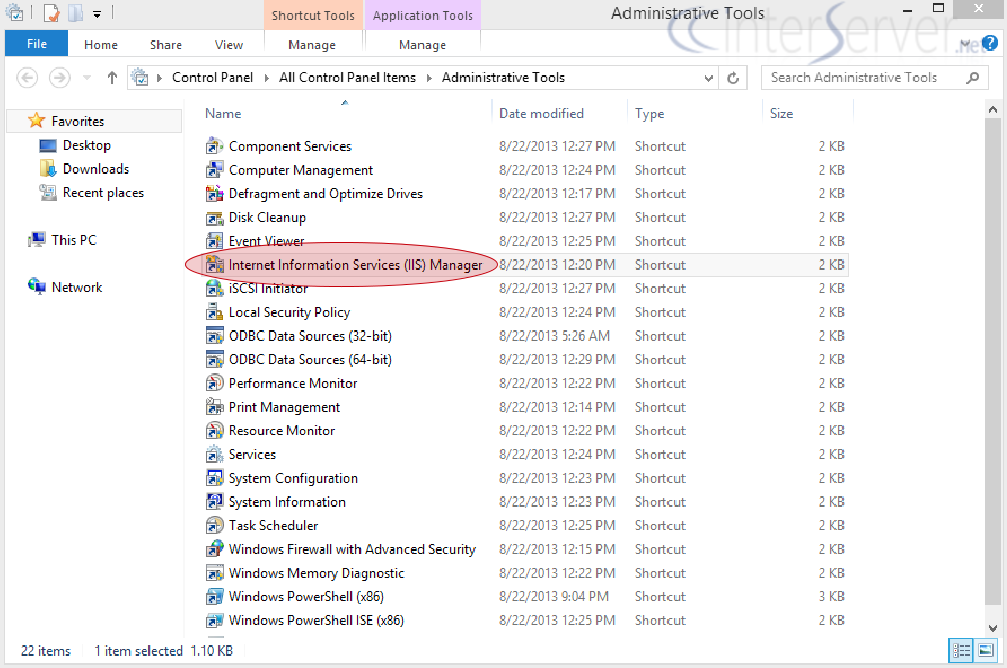Open the Quick Access Toolbar customize dropdown

97,13
